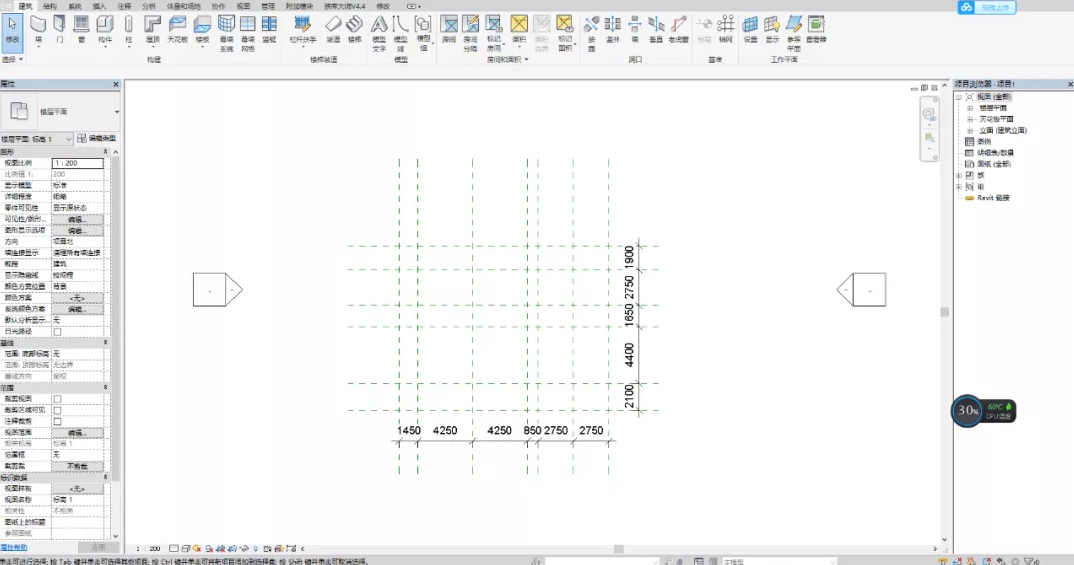Toggle the Crop View (裁剪视图) checkbox
The image size is (1074, 565).
[x=58, y=399]
